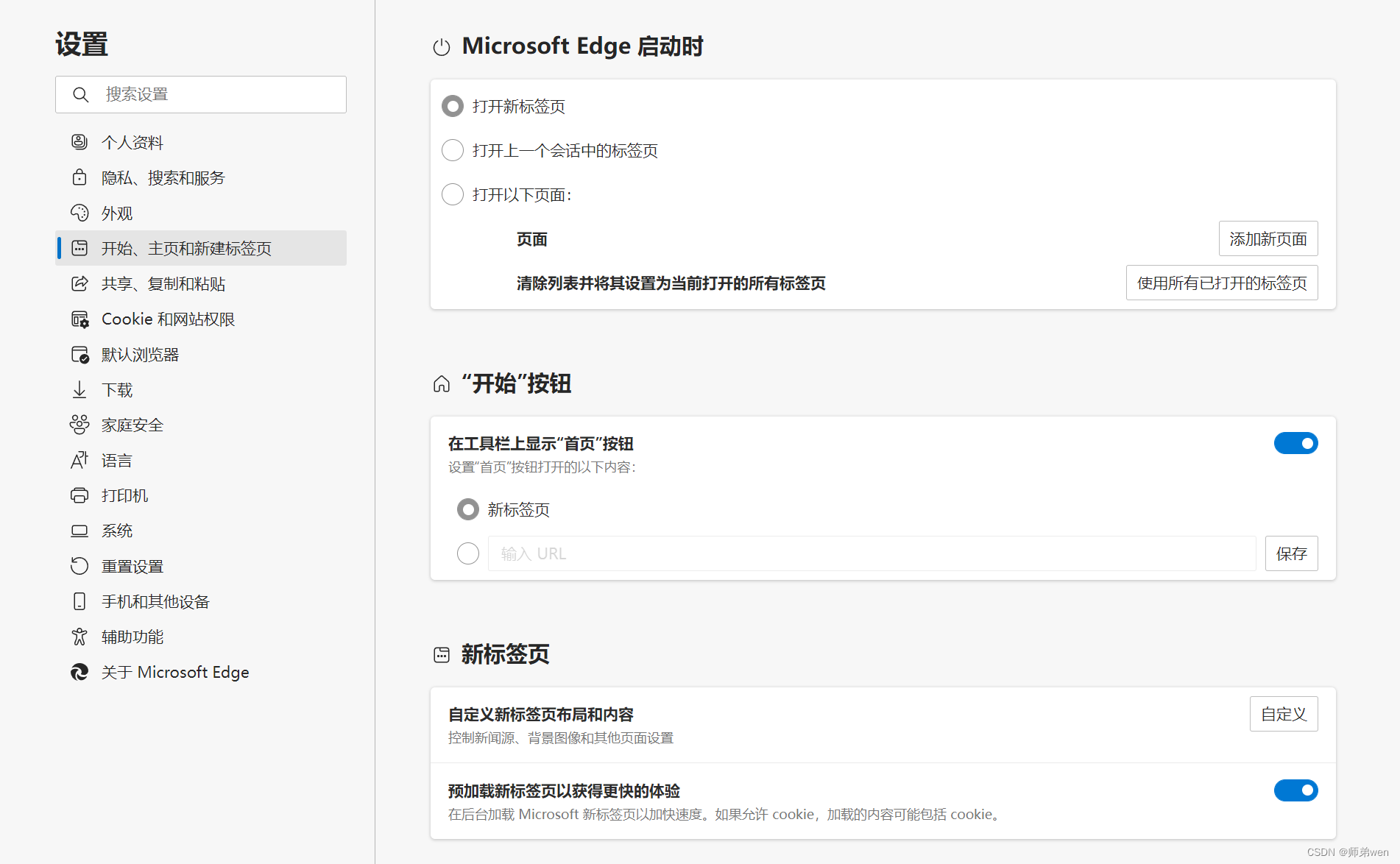Select the 打开以下页面 radio option
This screenshot has width=1400, height=864.
click(453, 194)
